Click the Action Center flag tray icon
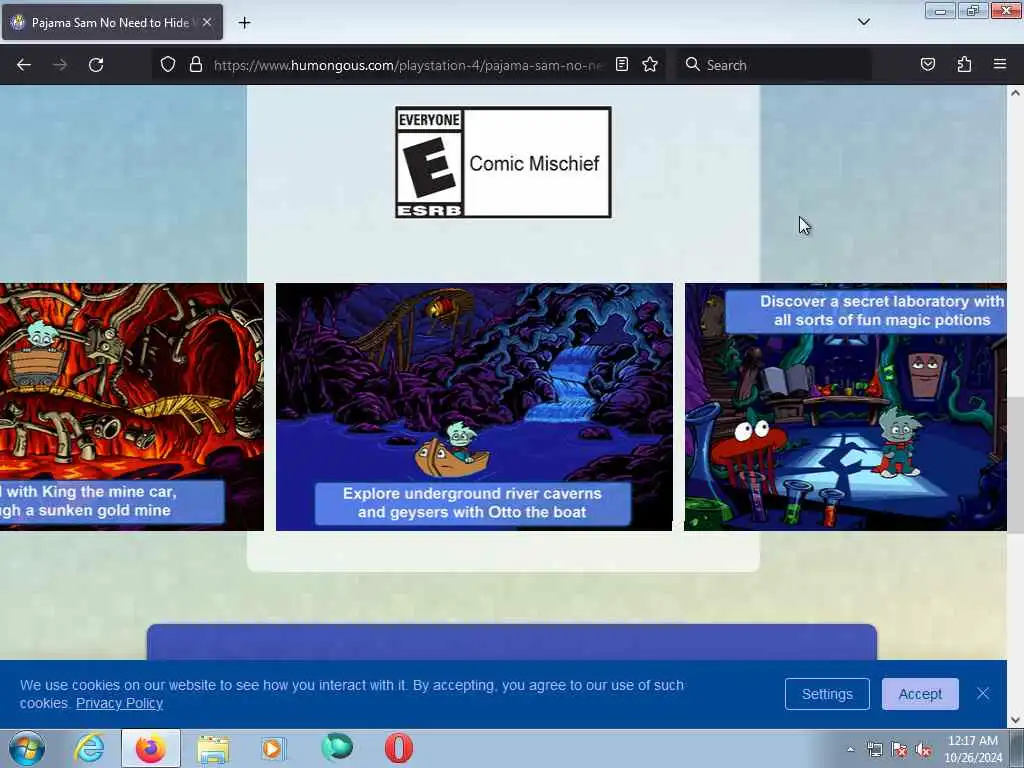The width and height of the screenshot is (1024, 768). tap(899, 749)
